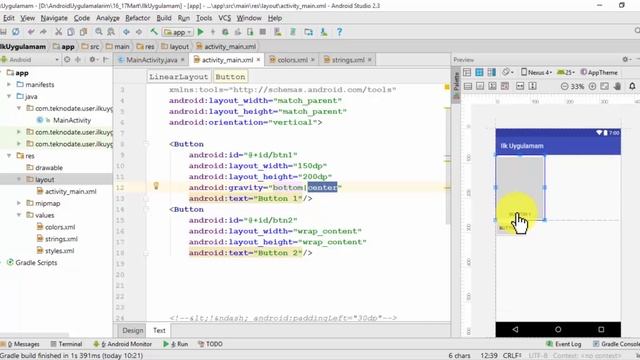Click the Cut scissors icon
640x360 pixels.
[58, 32]
